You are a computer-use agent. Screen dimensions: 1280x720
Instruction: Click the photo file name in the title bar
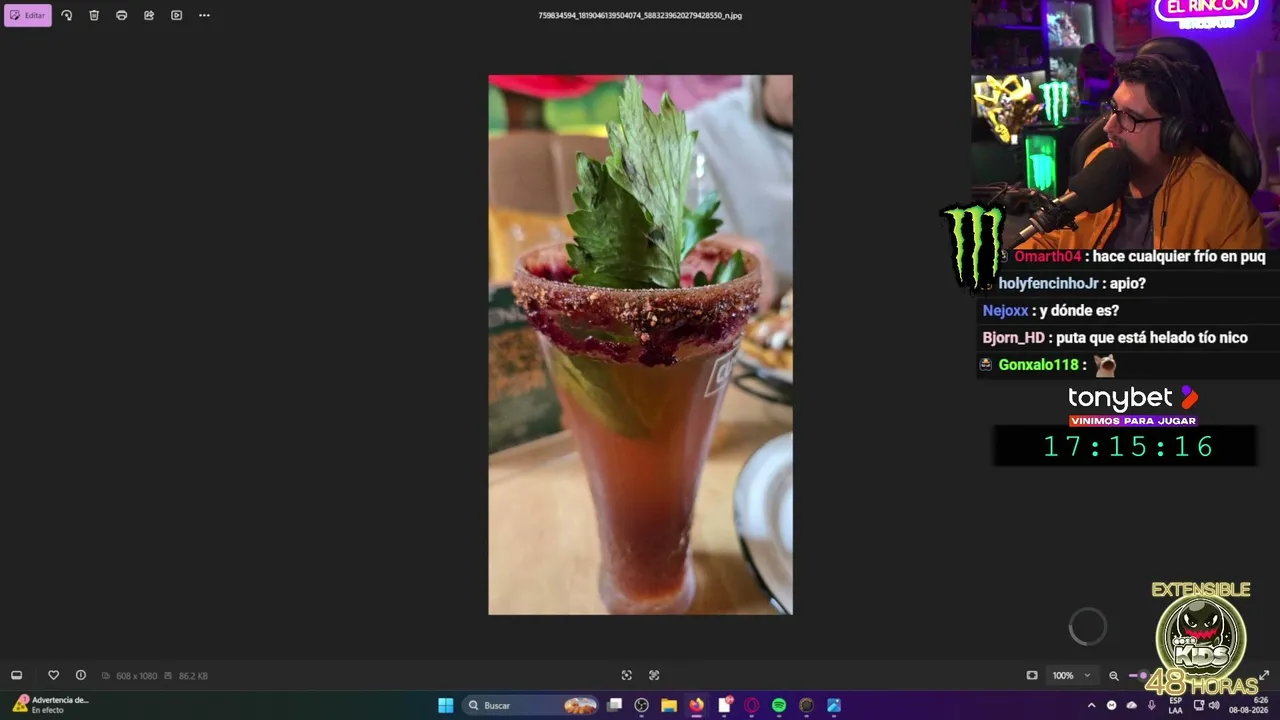click(640, 15)
